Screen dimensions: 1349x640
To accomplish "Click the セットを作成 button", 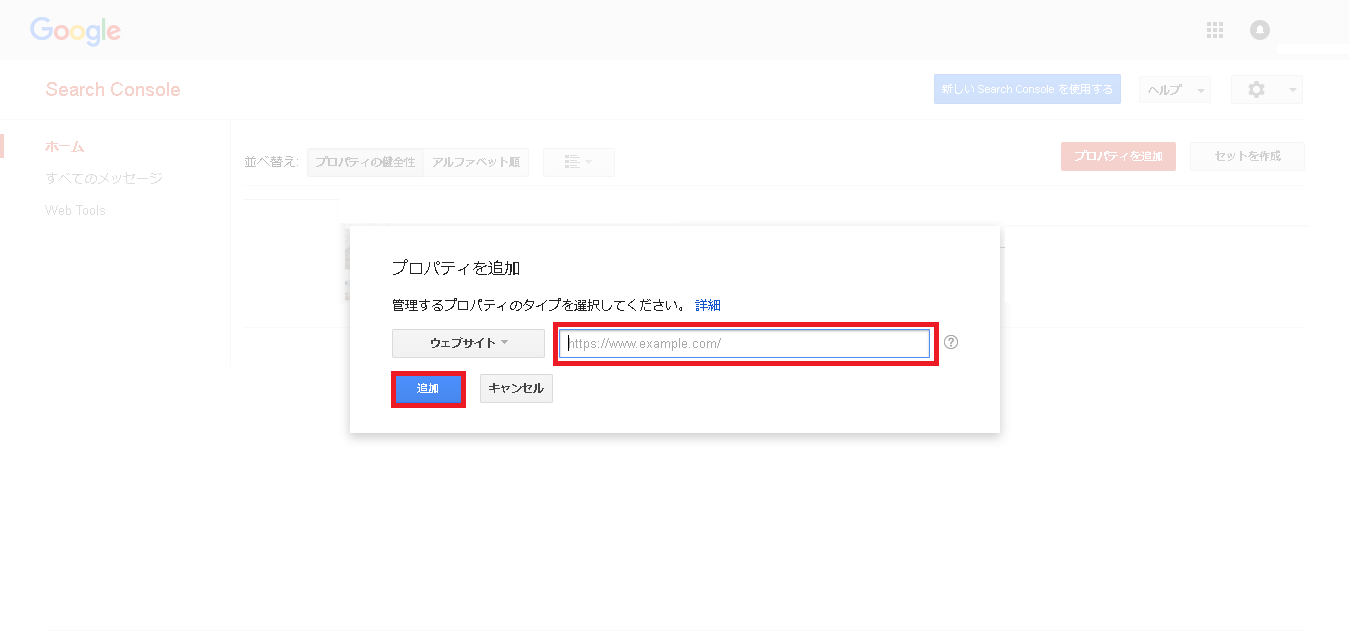I will [x=1246, y=156].
